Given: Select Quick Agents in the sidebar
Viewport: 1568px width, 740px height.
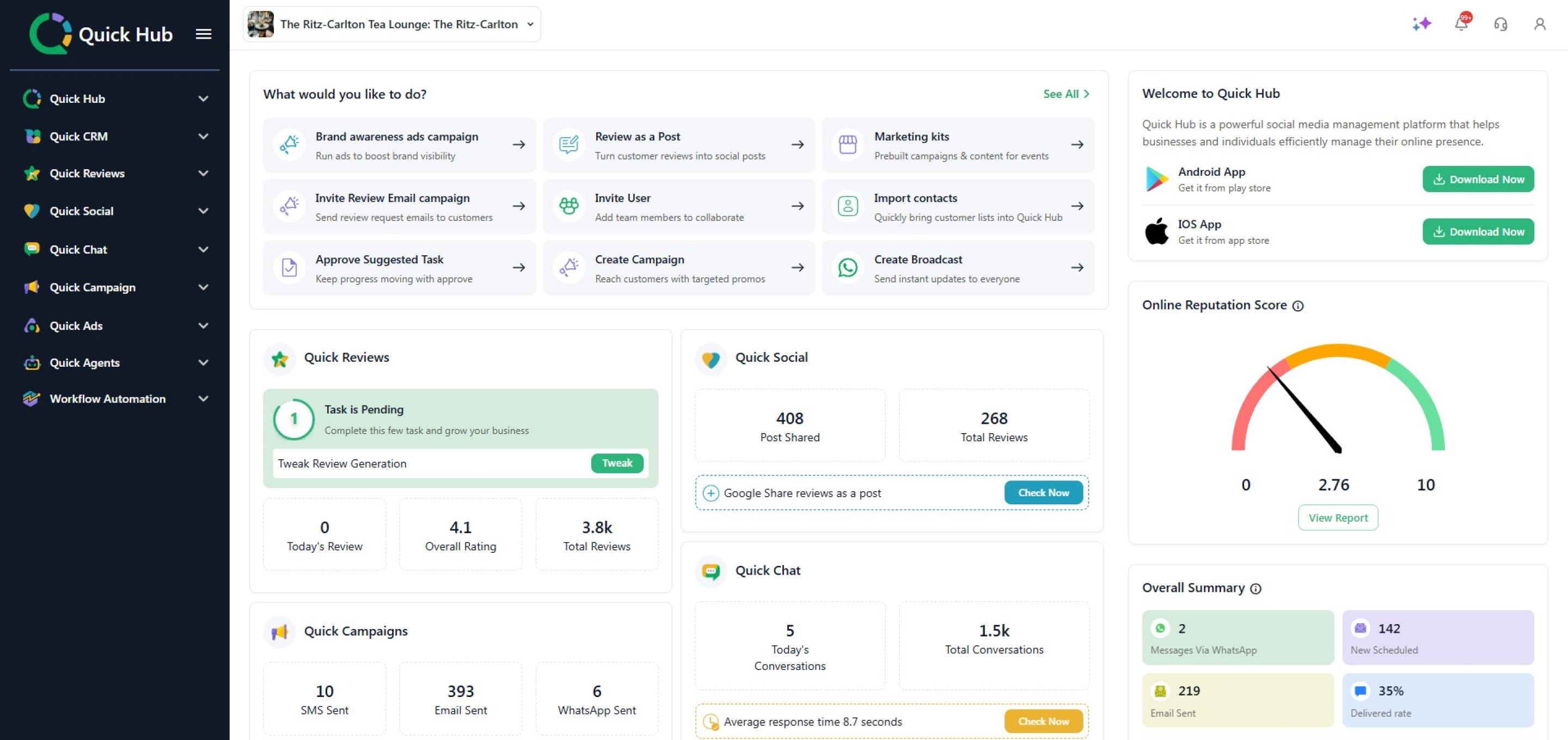Looking at the screenshot, I should pos(84,363).
